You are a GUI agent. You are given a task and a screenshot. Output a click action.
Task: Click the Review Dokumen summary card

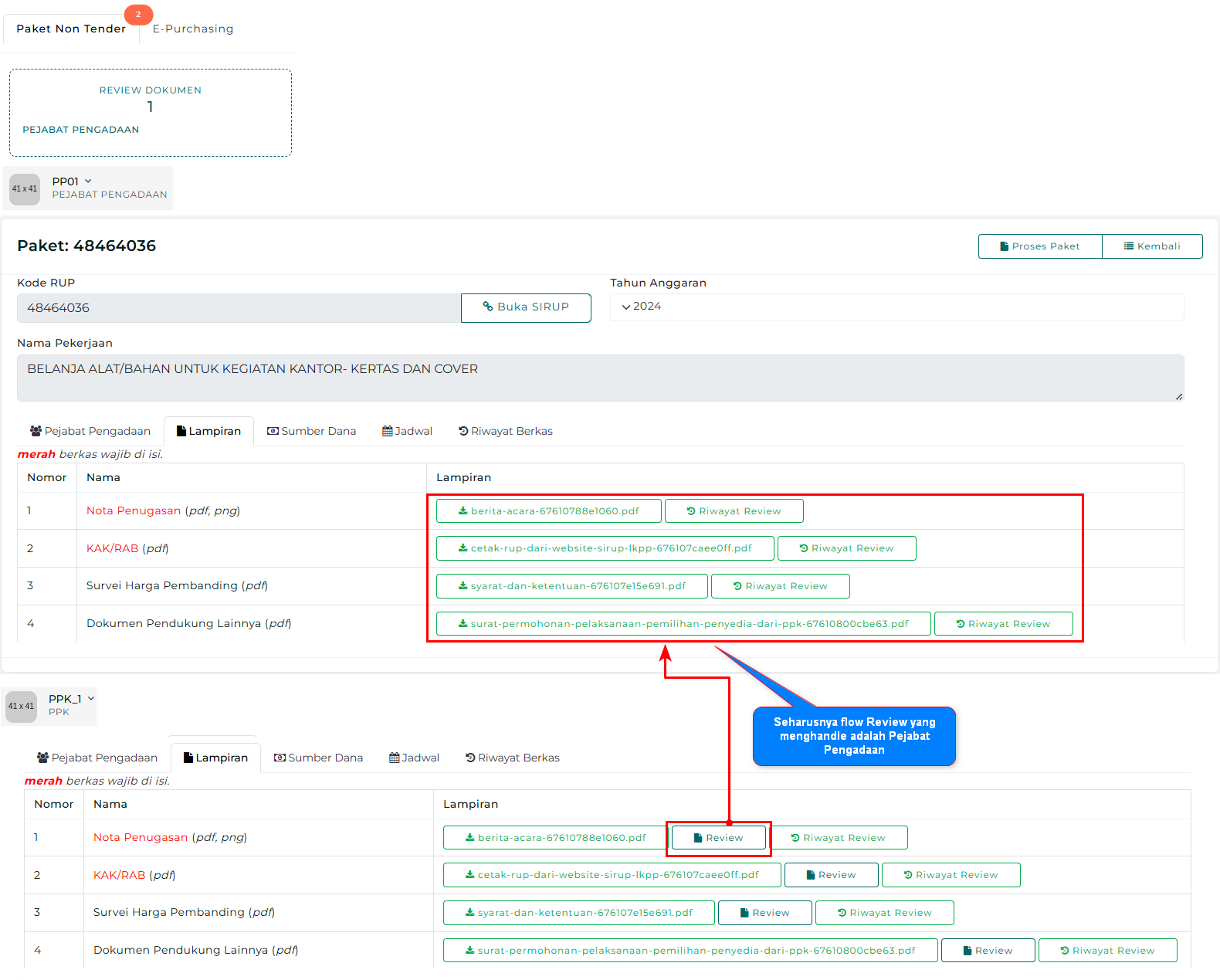[x=151, y=113]
